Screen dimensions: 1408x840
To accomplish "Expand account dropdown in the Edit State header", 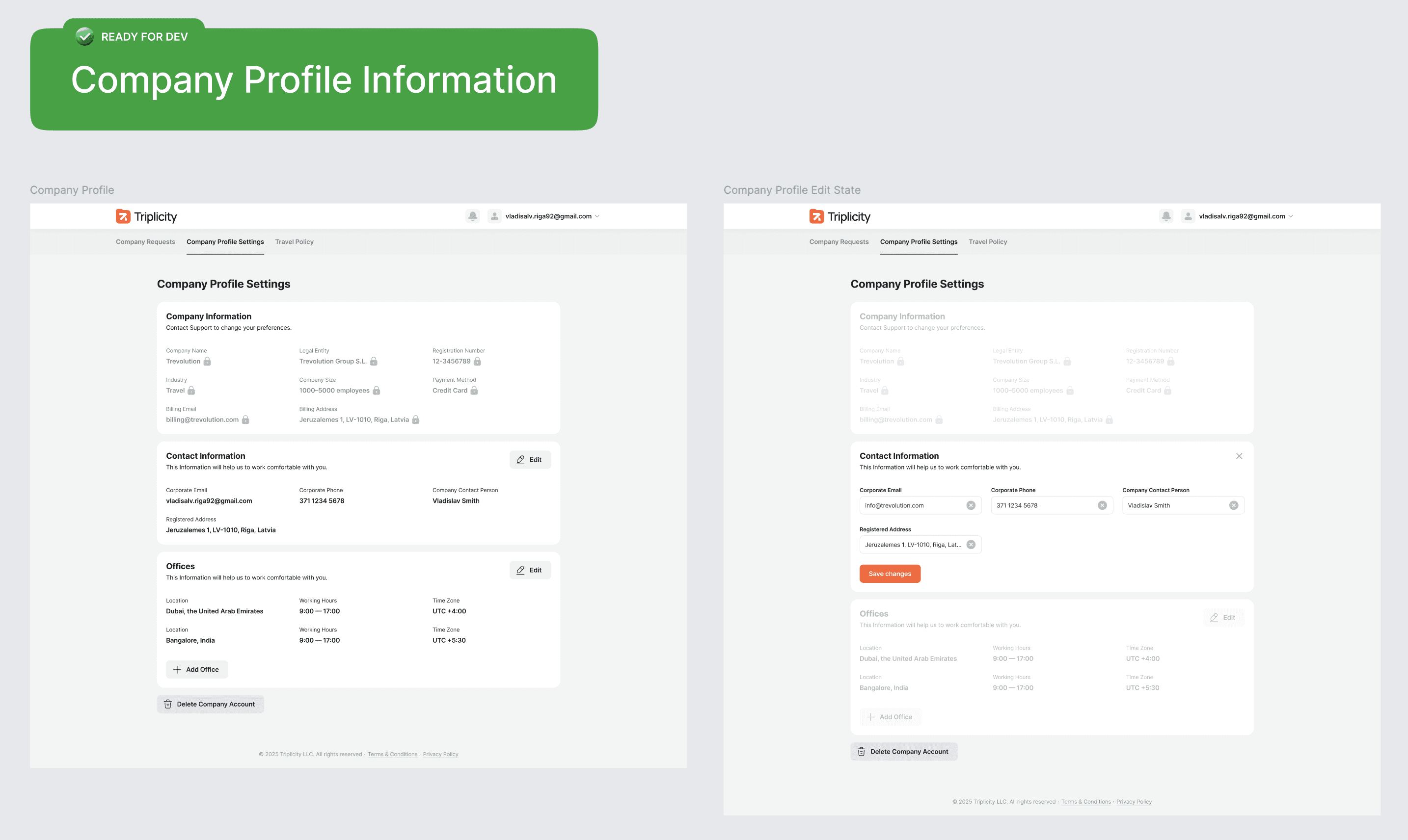I will (1291, 216).
